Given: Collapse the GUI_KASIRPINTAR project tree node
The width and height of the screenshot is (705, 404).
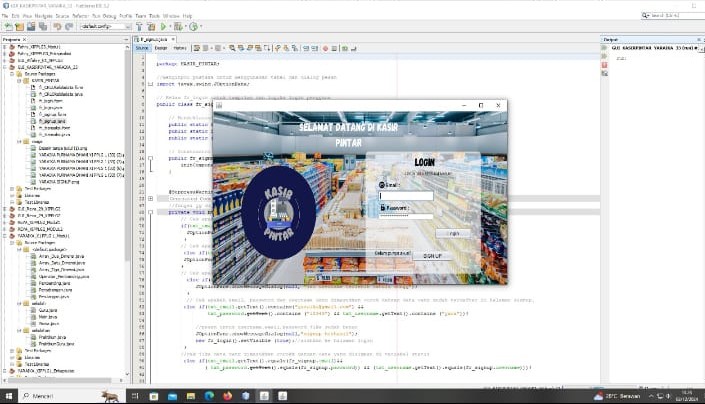Looking at the screenshot, I should tap(4, 68).
